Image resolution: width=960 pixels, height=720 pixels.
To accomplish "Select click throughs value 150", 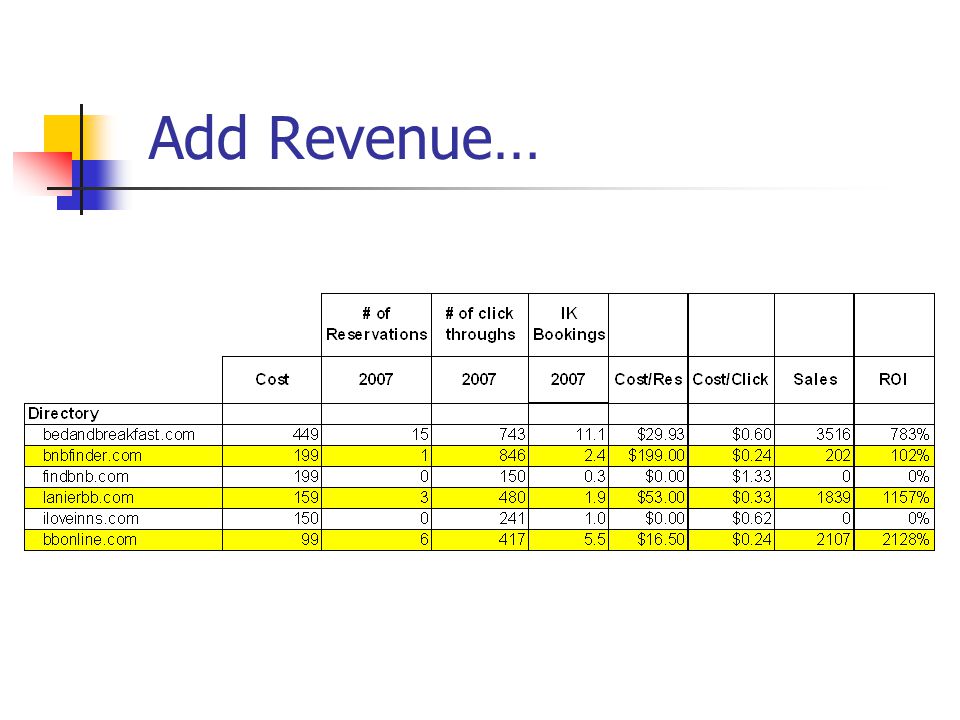I will point(480,477).
